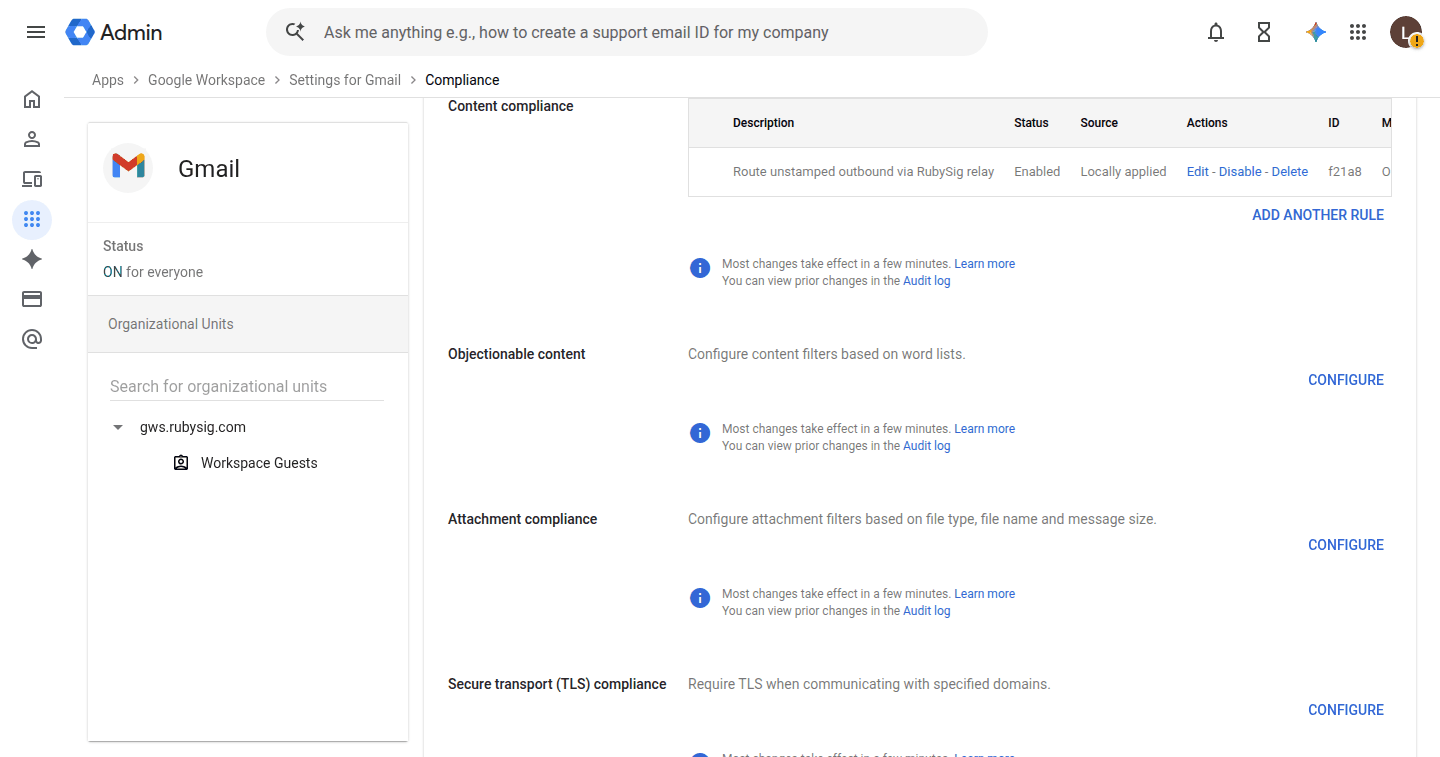Click info icon under Objectionable content
The width and height of the screenshot is (1440, 757).
tap(700, 433)
